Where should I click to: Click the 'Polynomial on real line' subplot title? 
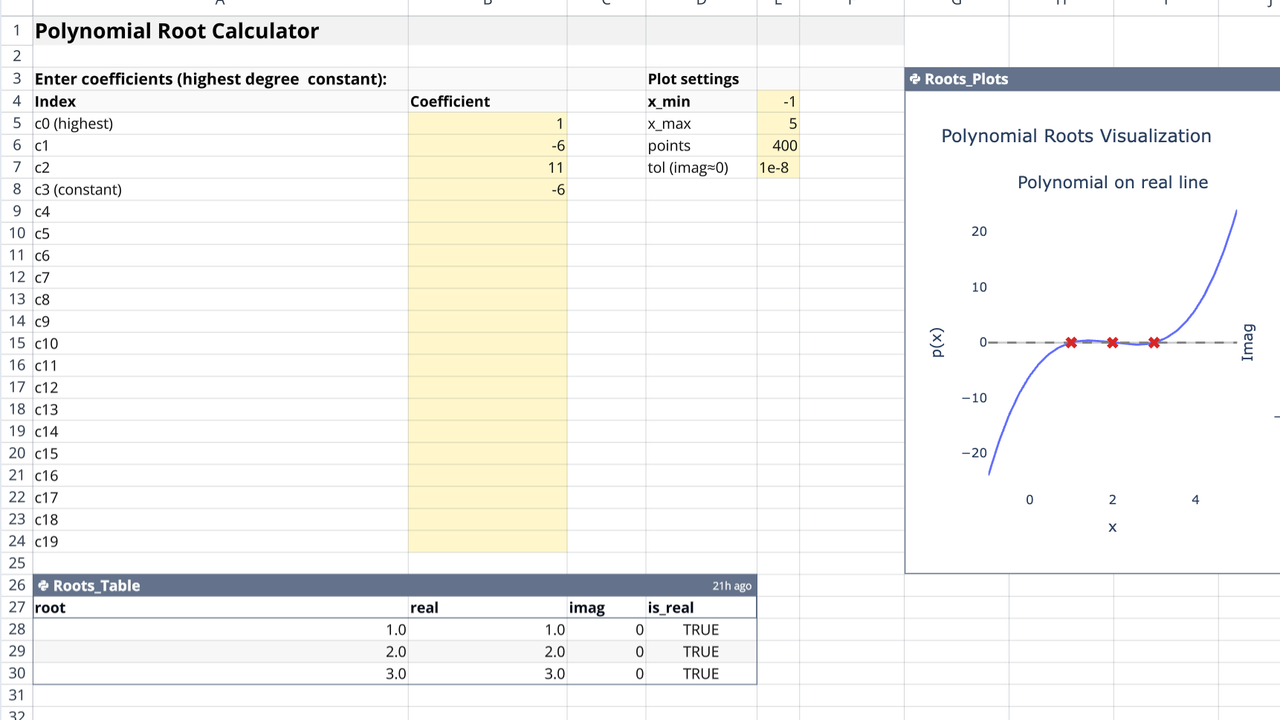(1113, 183)
